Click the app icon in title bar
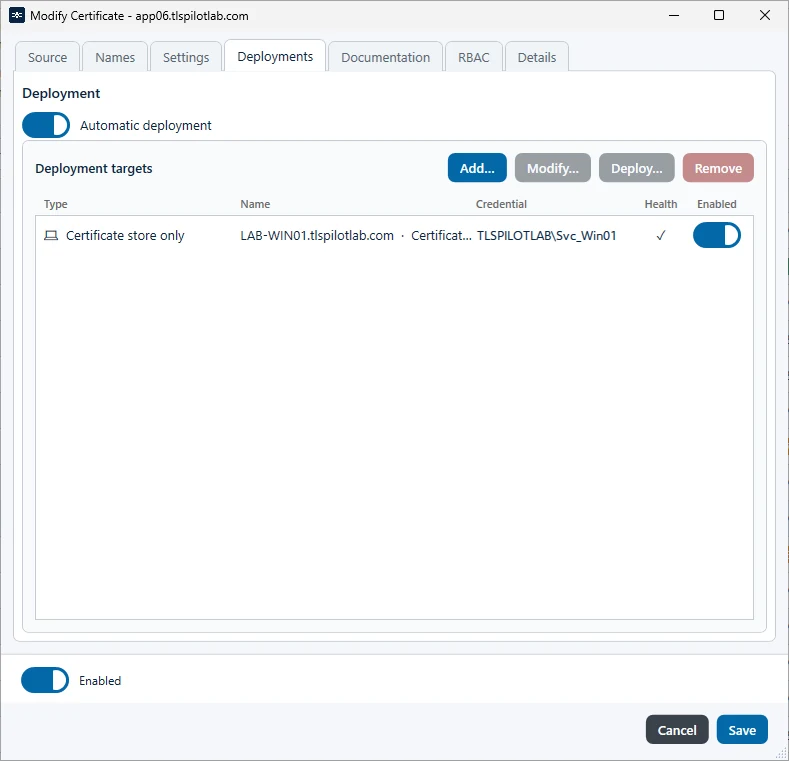The width and height of the screenshot is (789, 761). click(x=17, y=16)
